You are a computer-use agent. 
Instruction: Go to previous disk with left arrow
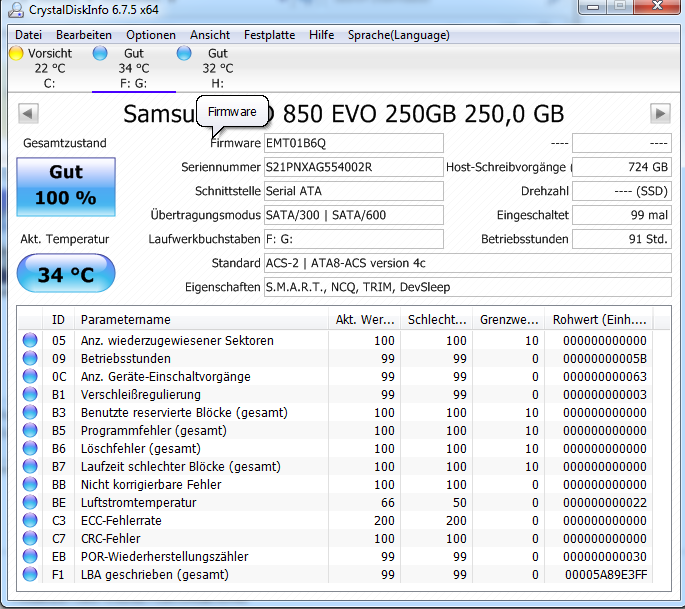pos(28,114)
